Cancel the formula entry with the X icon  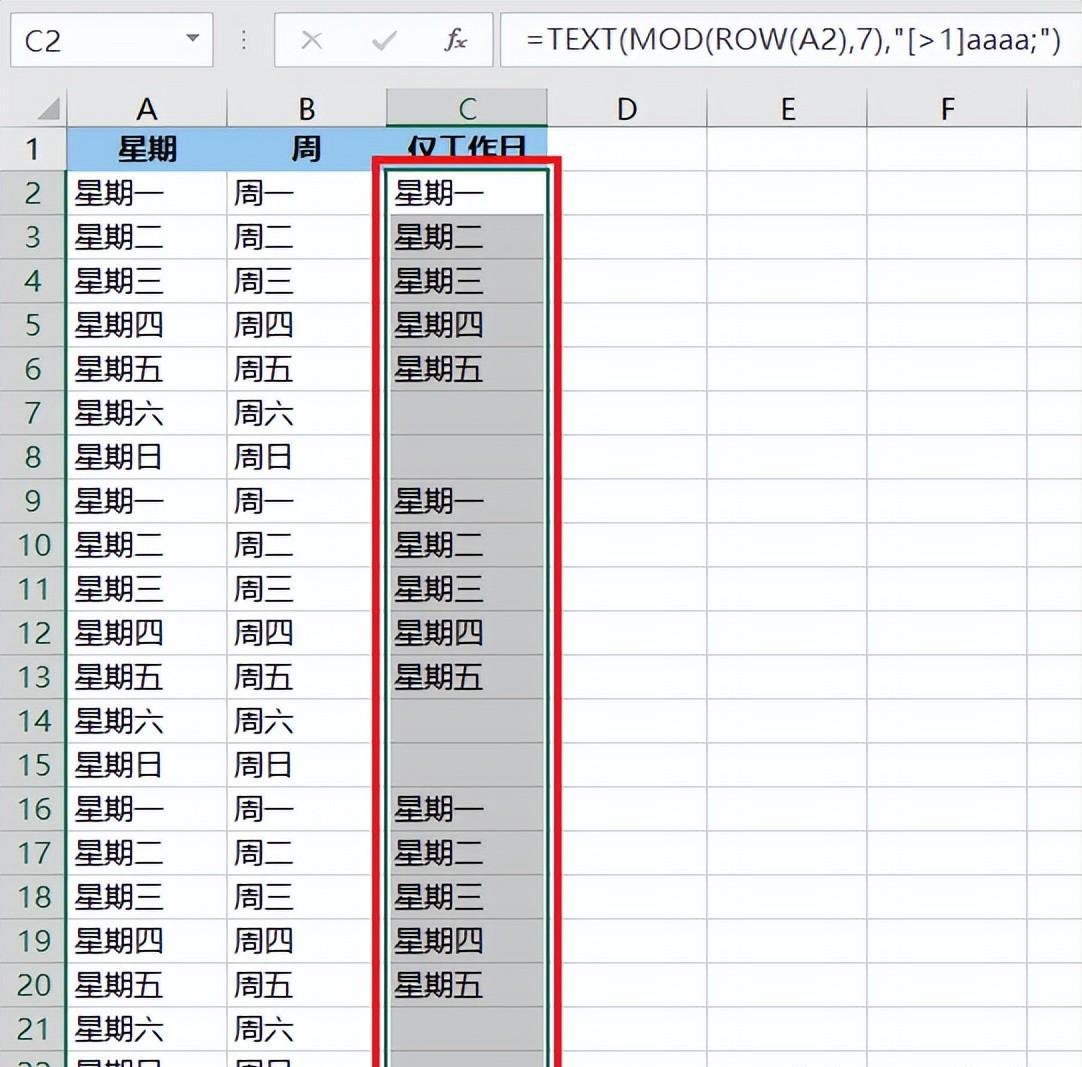312,41
